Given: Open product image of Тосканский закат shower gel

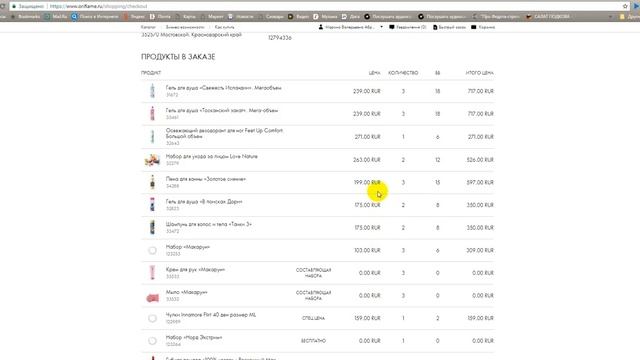Looking at the screenshot, I should [152, 113].
